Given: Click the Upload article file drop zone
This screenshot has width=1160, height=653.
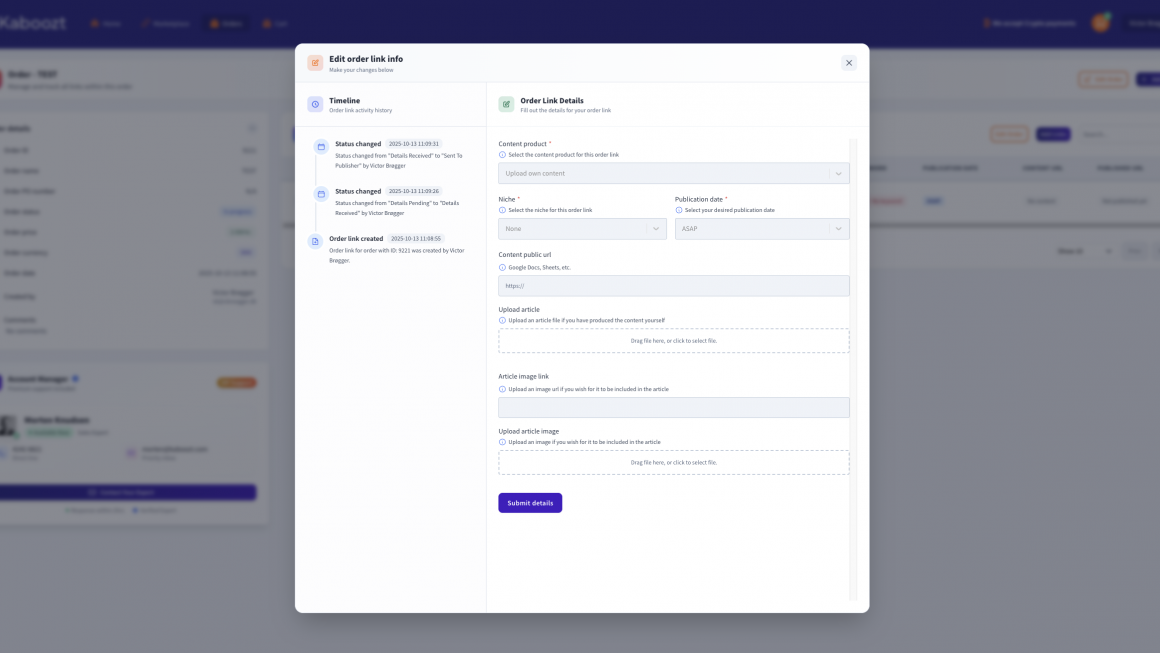Looking at the screenshot, I should (673, 341).
